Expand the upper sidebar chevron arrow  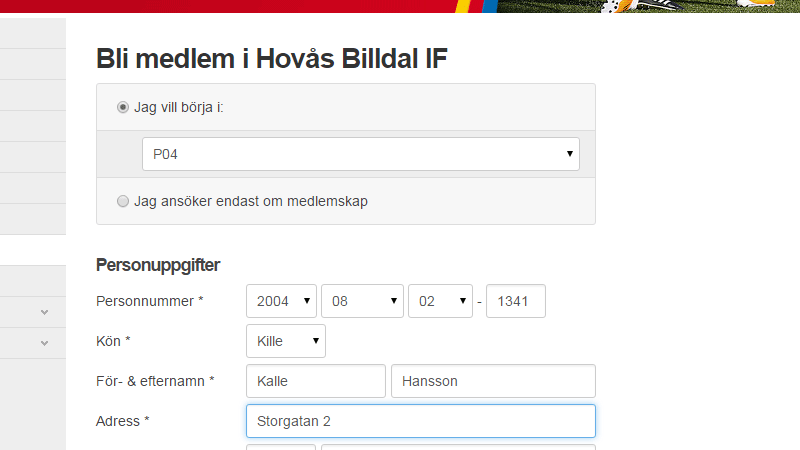tap(44, 312)
